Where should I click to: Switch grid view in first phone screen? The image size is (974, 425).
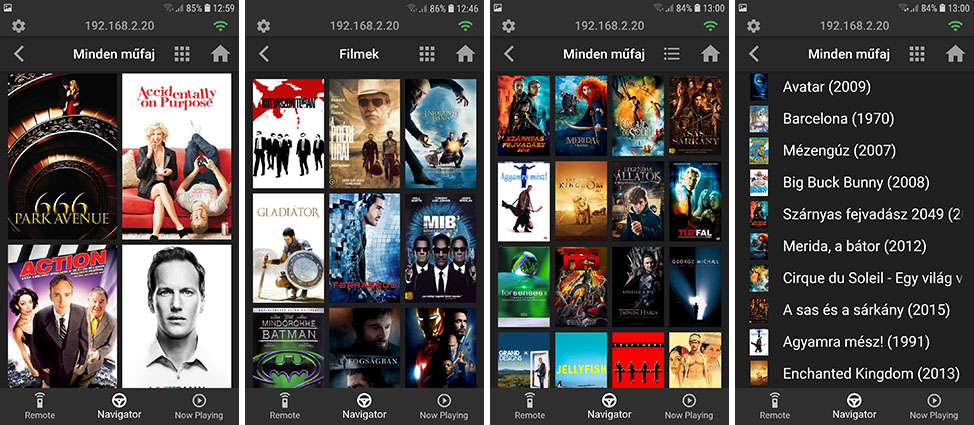coord(182,54)
